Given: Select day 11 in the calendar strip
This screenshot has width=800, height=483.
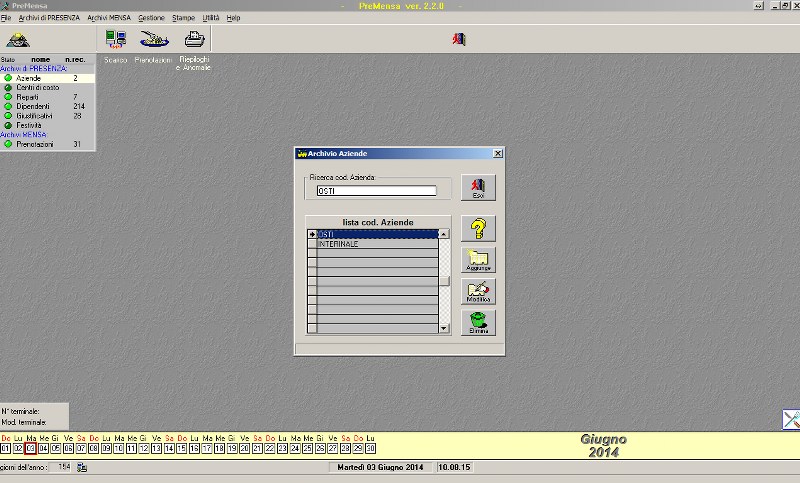Looking at the screenshot, I should 131,448.
